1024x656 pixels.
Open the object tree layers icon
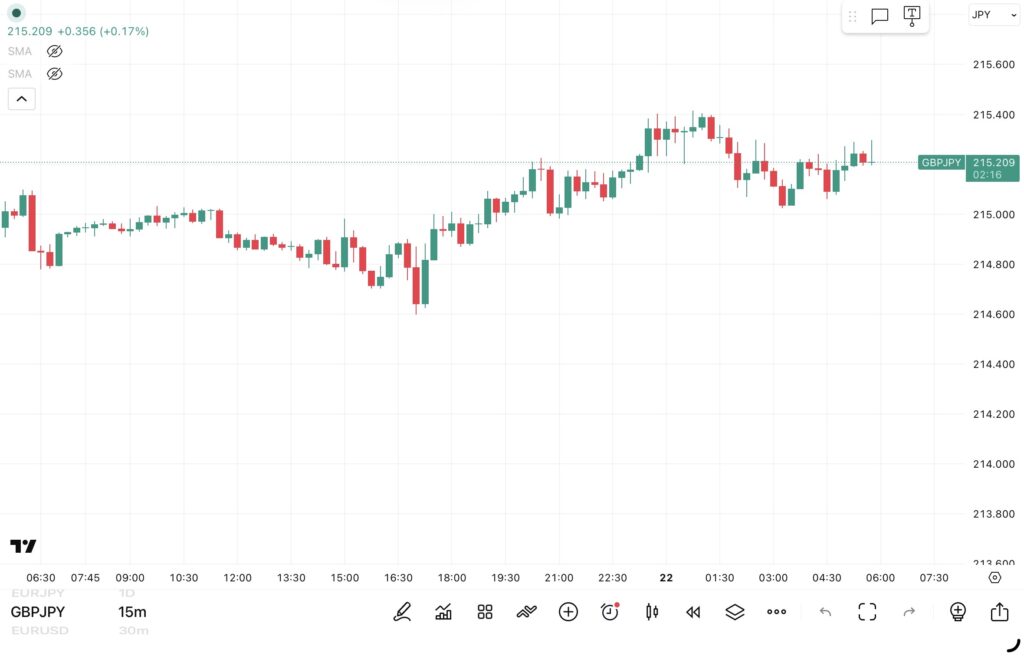click(x=735, y=612)
